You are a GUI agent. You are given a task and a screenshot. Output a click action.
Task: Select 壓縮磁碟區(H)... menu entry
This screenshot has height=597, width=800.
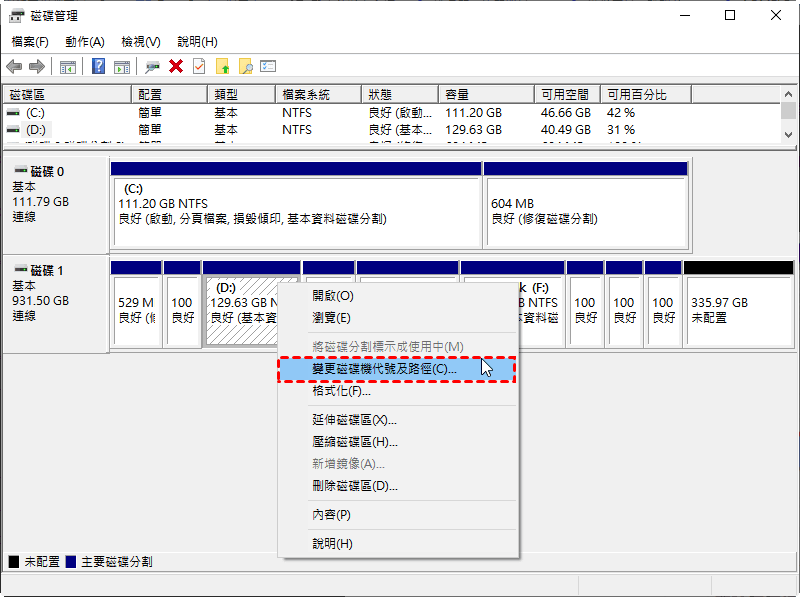click(355, 442)
